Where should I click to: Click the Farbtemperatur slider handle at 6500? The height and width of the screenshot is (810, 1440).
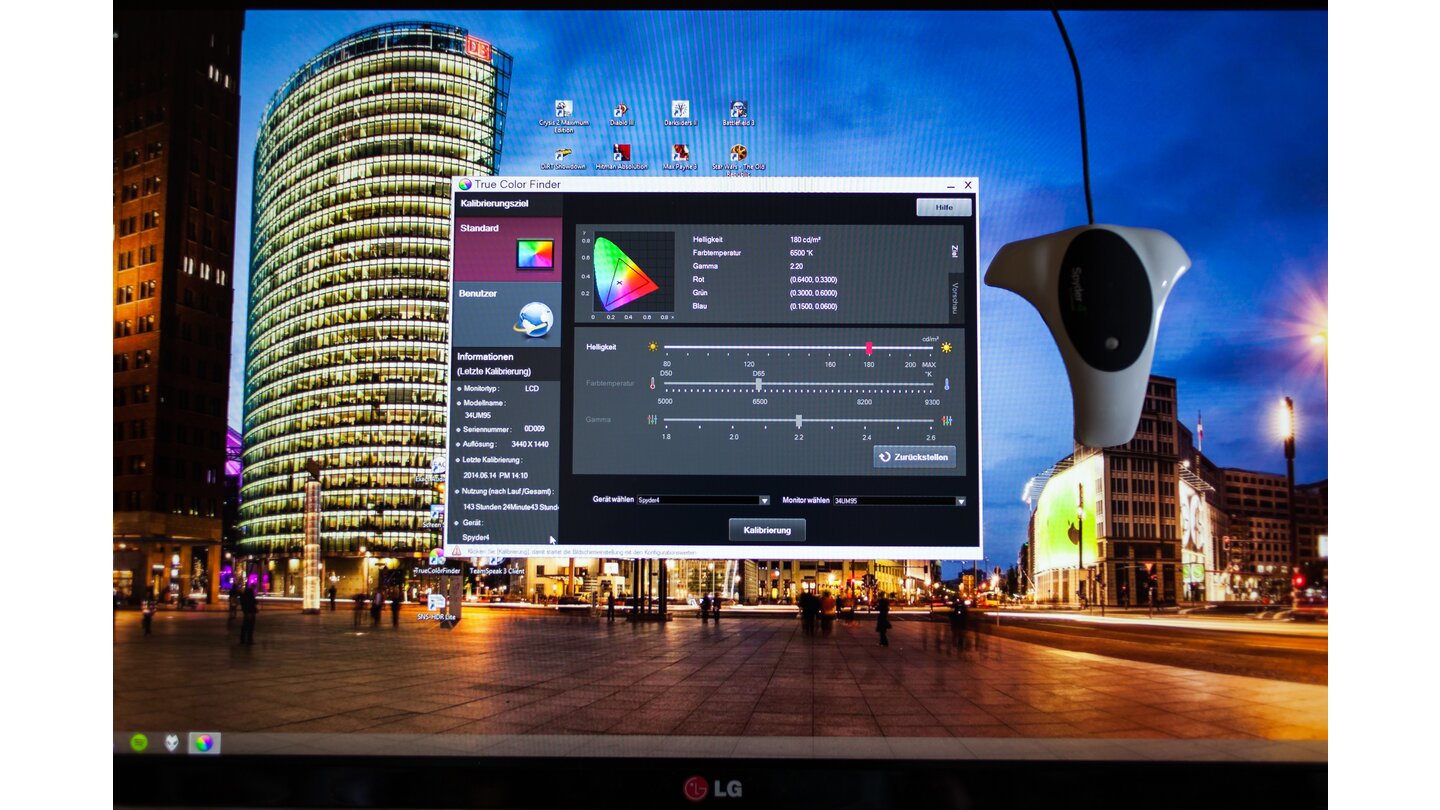click(x=758, y=384)
